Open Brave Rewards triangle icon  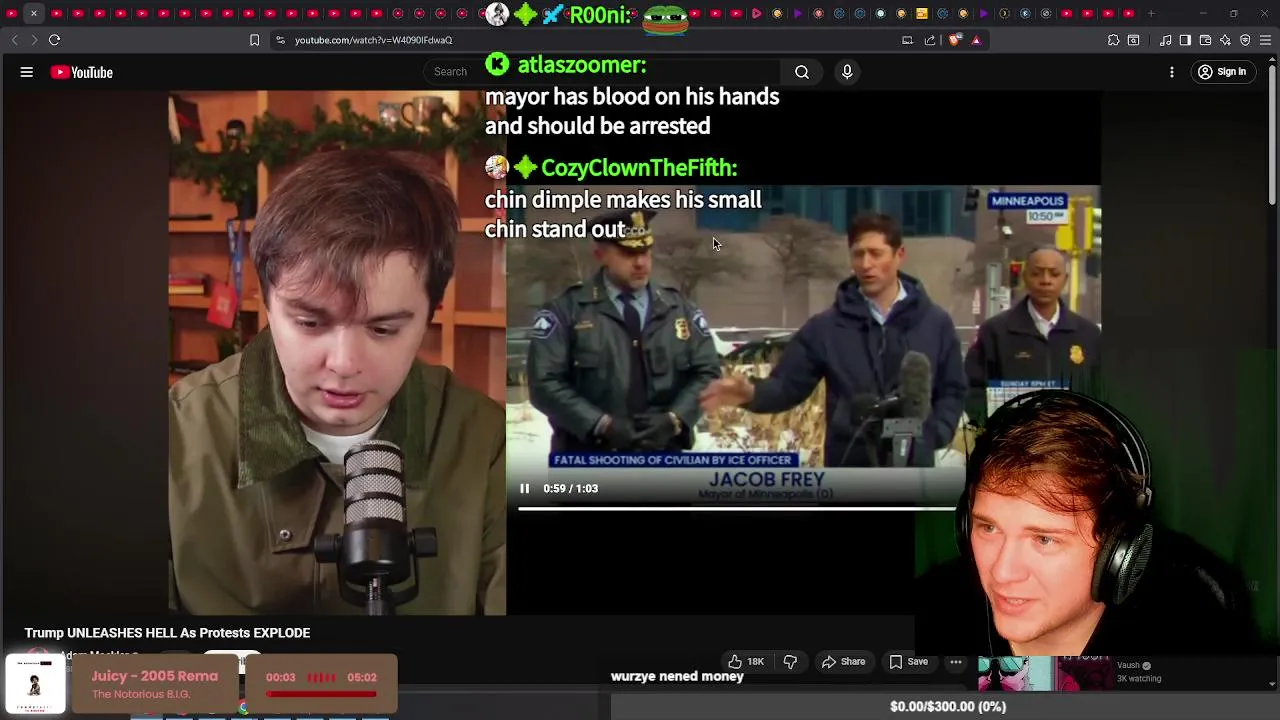[x=976, y=40]
